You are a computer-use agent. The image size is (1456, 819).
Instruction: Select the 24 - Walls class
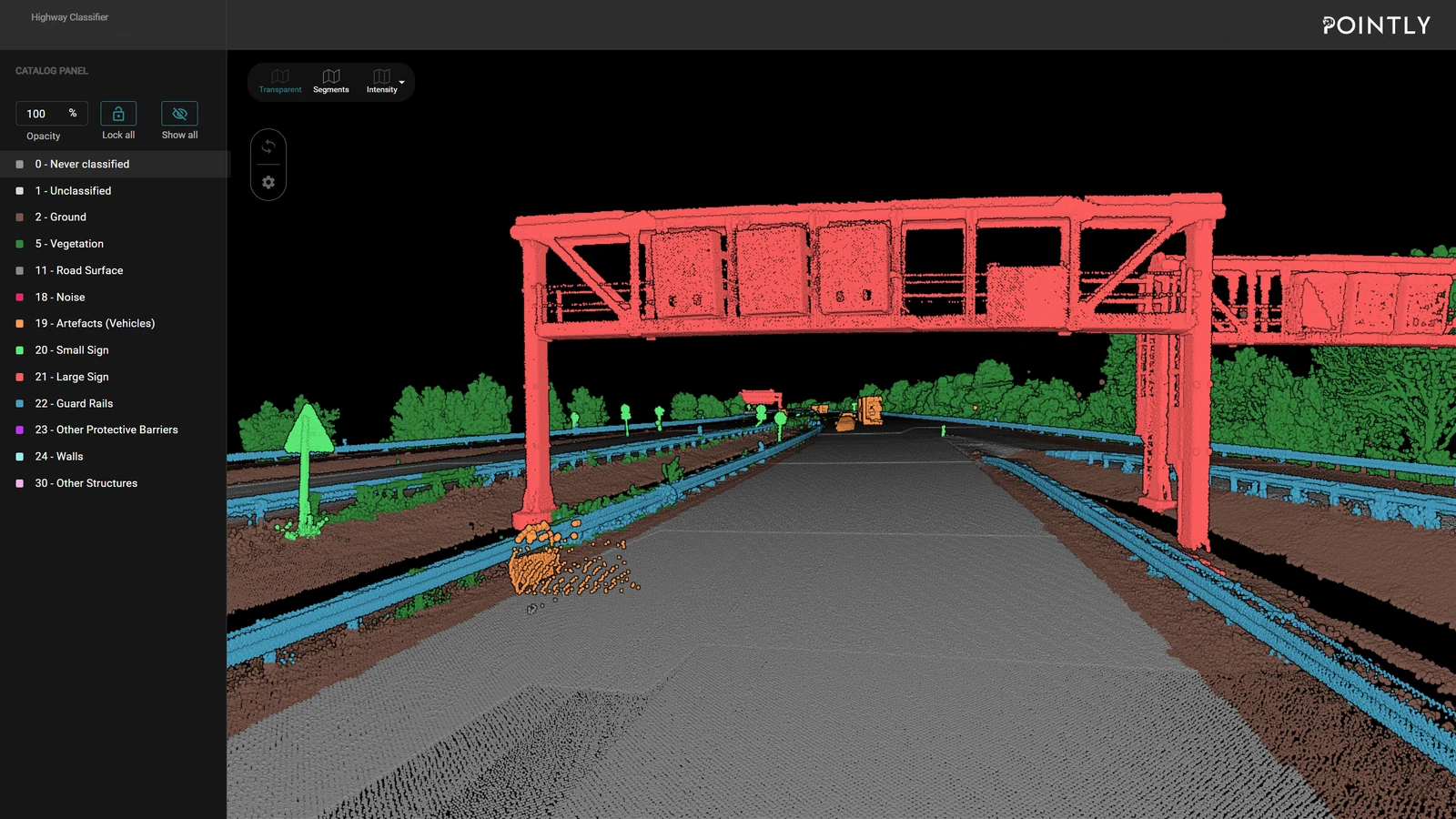point(115,457)
